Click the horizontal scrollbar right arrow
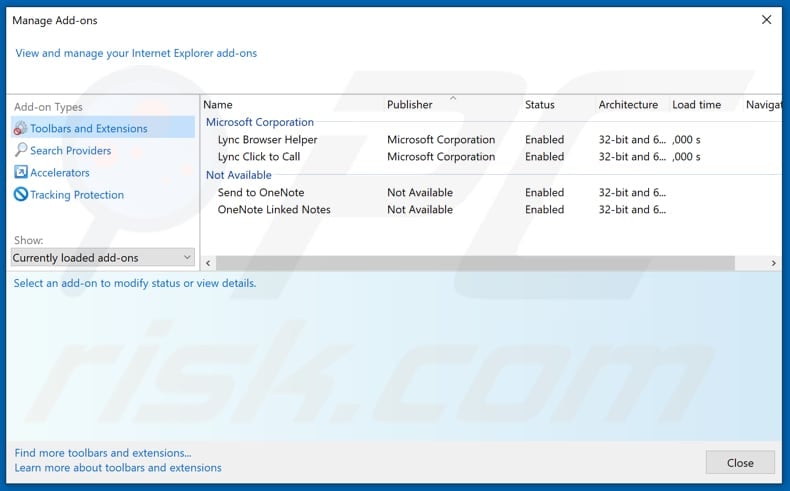Viewport: 790px width, 491px height. tap(773, 263)
